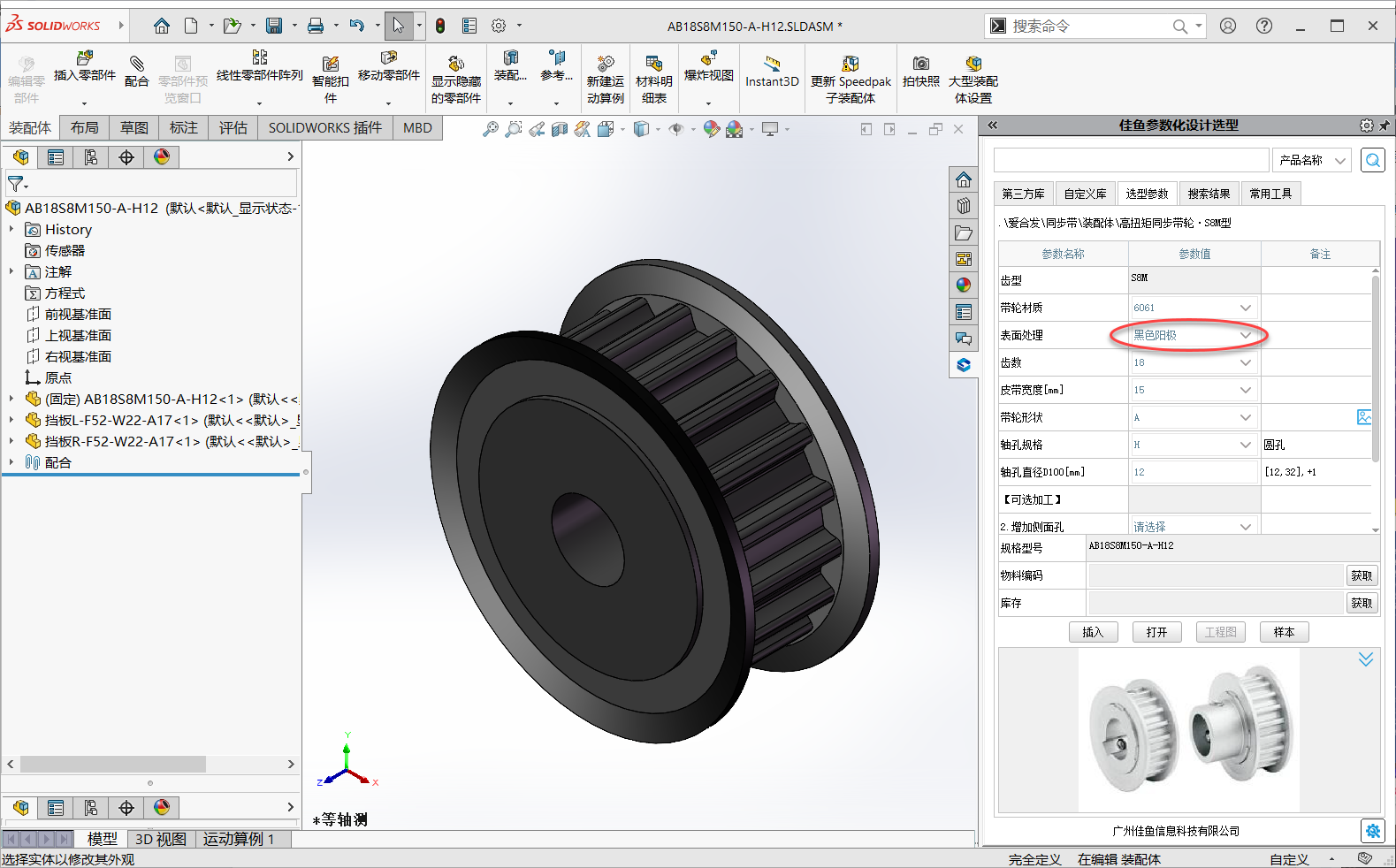Open the Appearances tab in task pane
The image size is (1396, 868).
tap(964, 286)
